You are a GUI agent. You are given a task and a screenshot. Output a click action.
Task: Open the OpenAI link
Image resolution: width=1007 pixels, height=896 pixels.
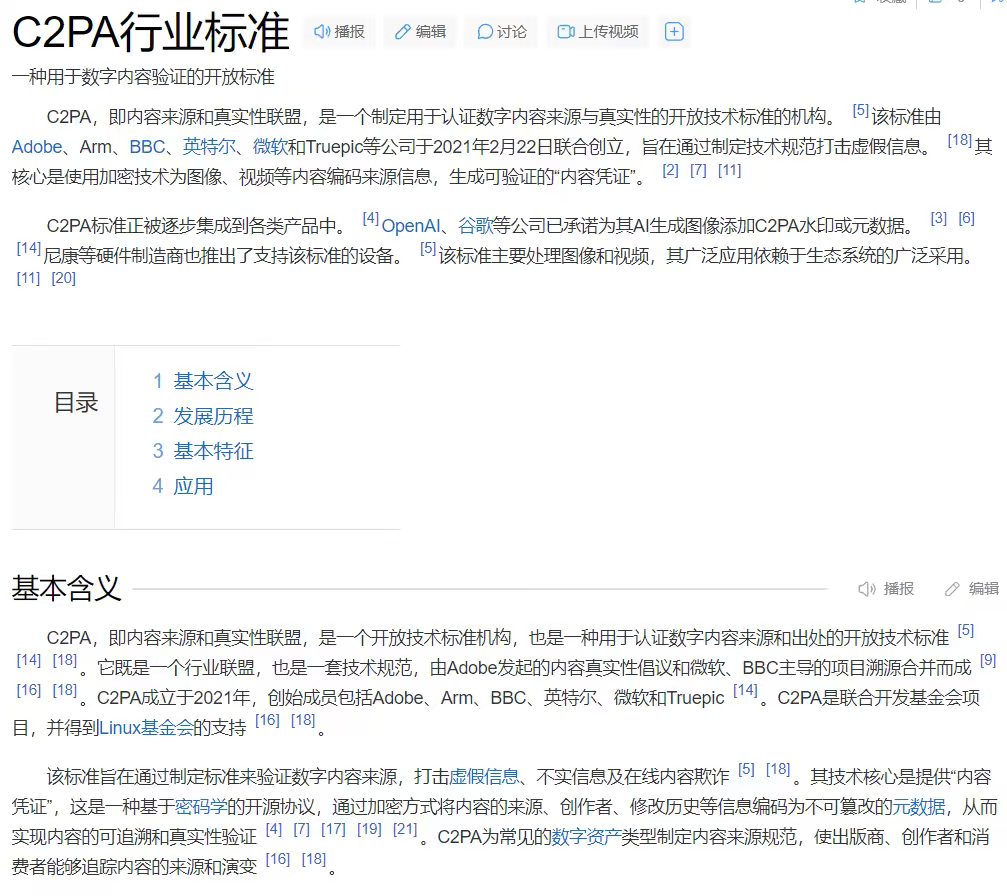click(410, 226)
